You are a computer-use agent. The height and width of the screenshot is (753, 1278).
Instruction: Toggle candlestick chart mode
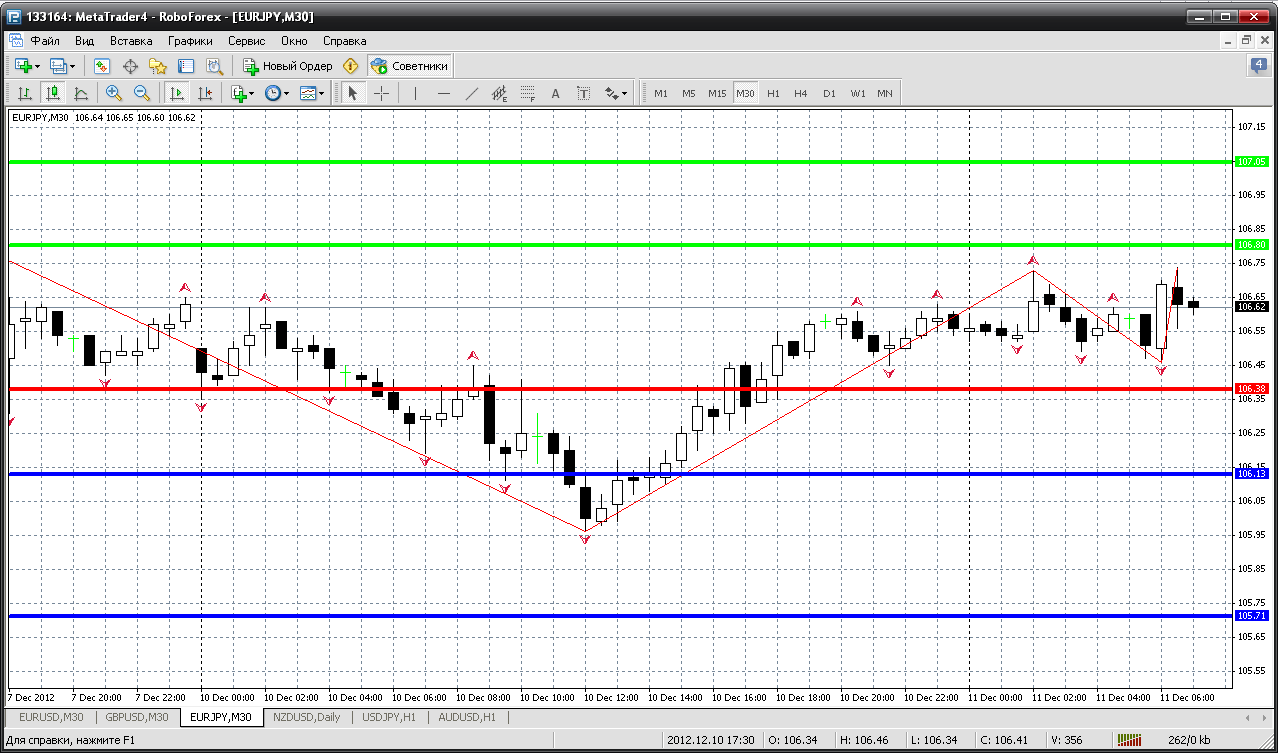coord(53,93)
